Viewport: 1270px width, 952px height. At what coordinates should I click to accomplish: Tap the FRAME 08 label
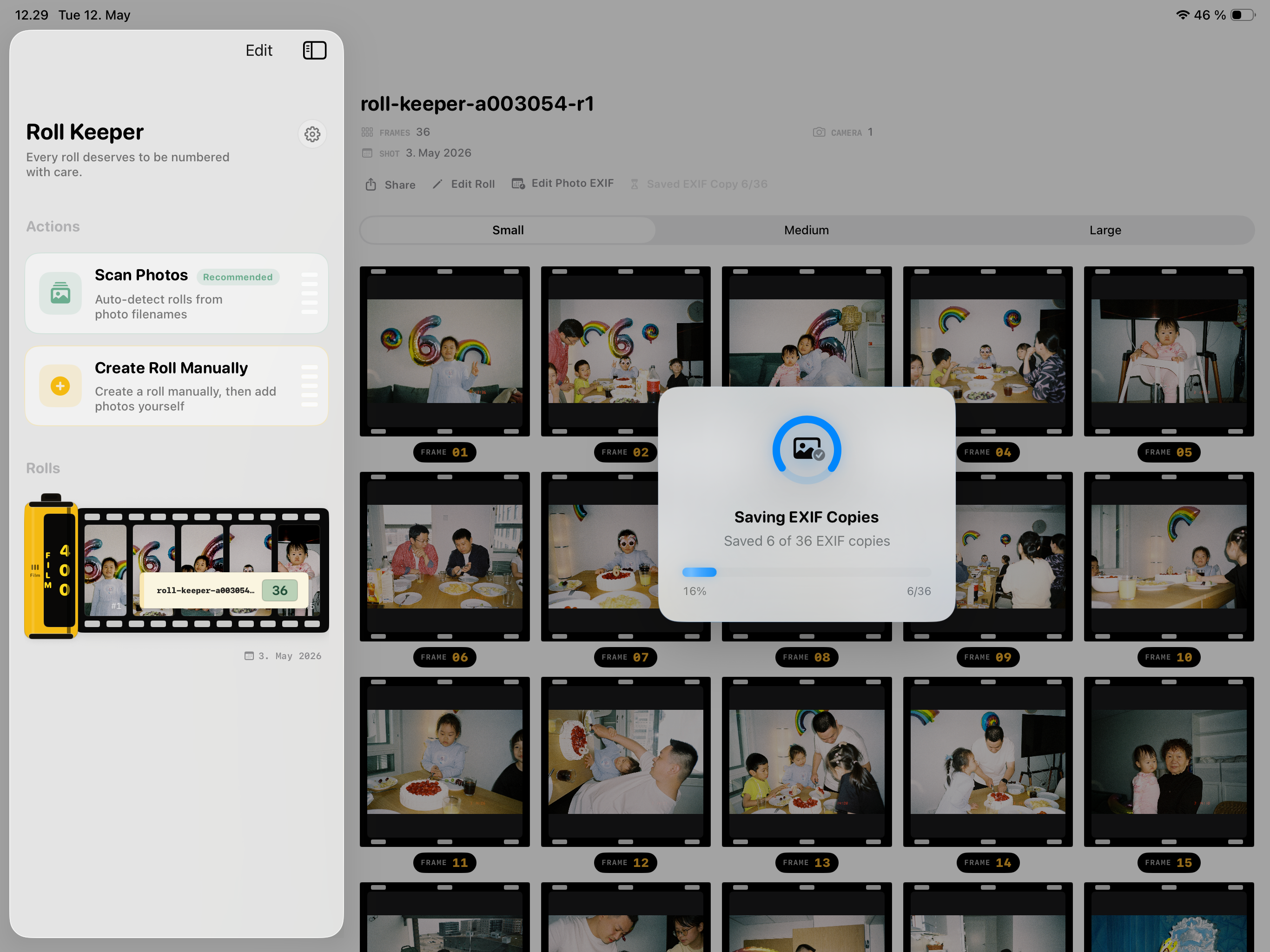tap(807, 657)
